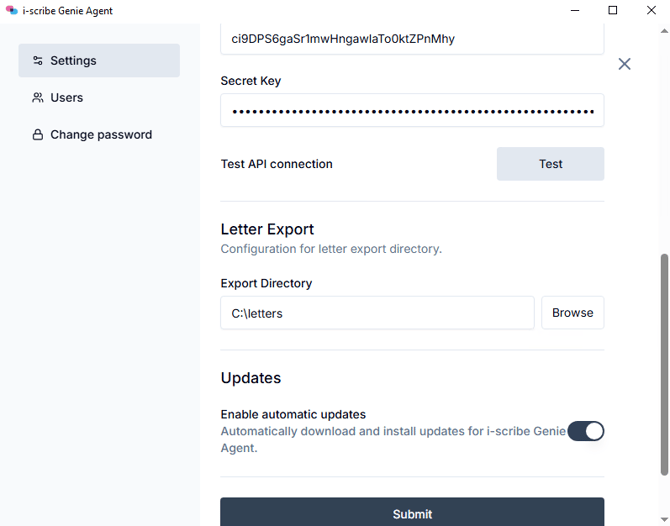
Task: Open the Users menu item
Action: pos(99,98)
